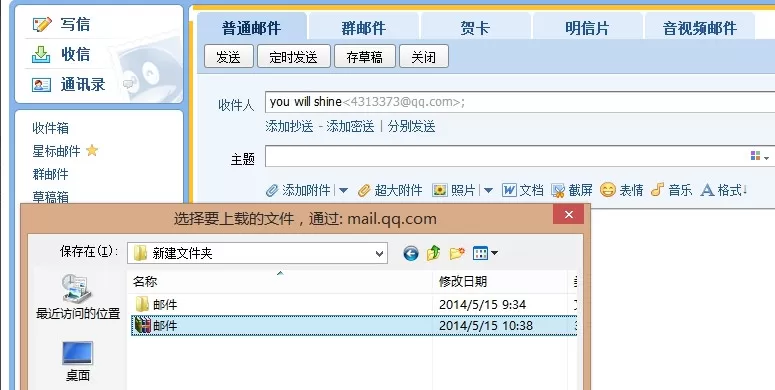Screen dimensions: 775x390
Task: Click the 关闭 button
Action: (424, 56)
